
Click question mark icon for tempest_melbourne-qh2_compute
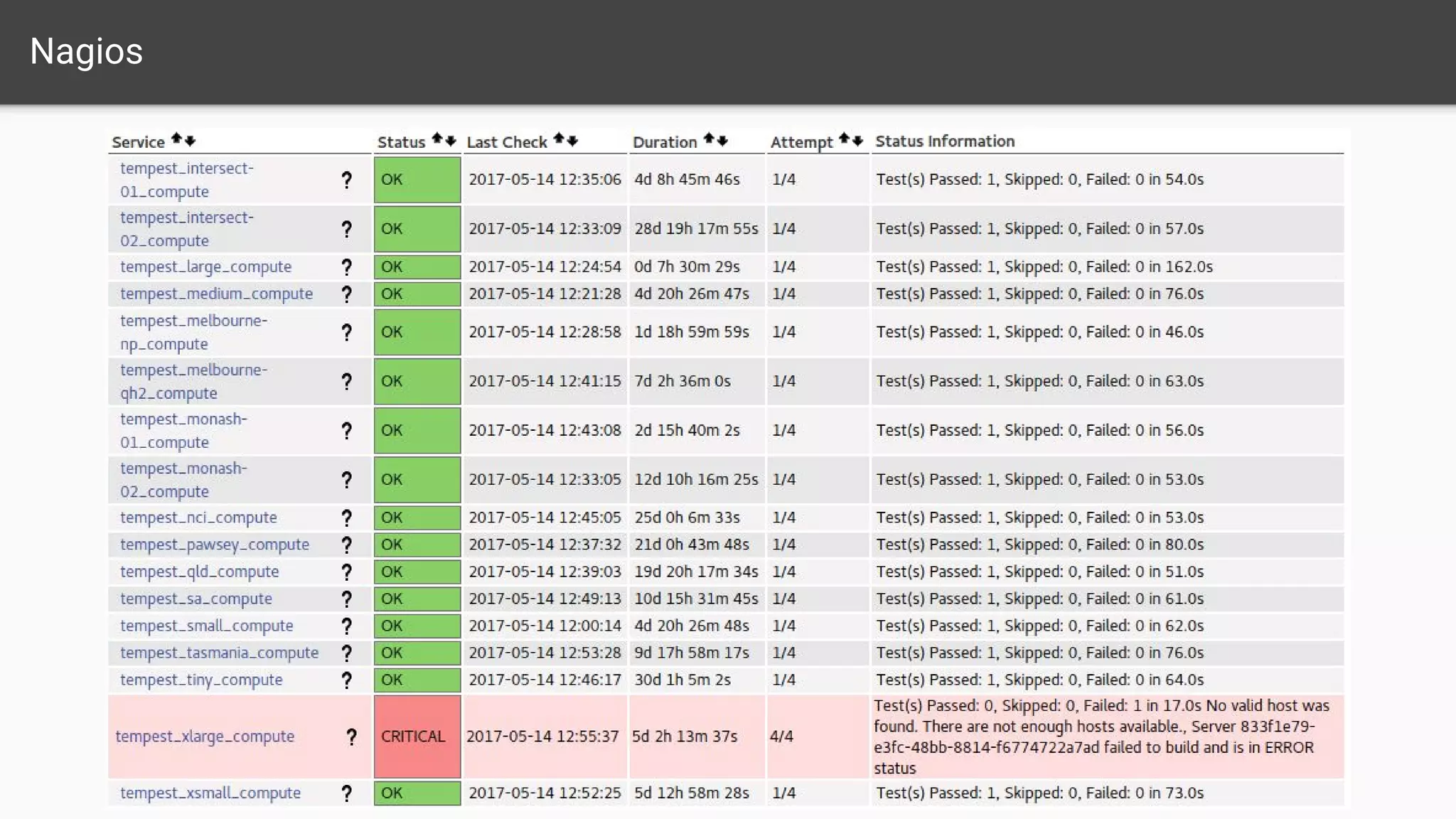346,382
